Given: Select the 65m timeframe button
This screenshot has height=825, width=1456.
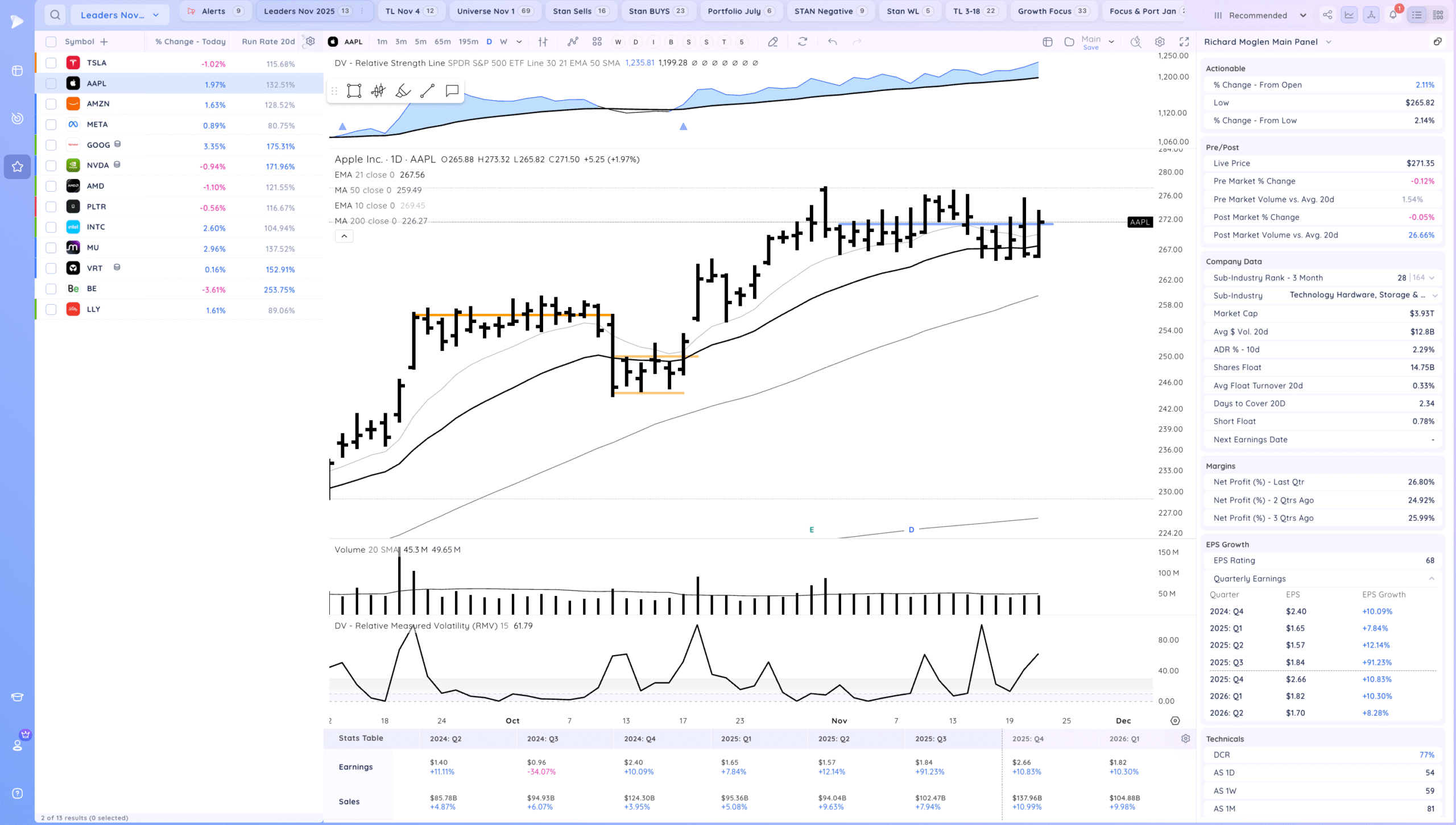Looking at the screenshot, I should (442, 42).
